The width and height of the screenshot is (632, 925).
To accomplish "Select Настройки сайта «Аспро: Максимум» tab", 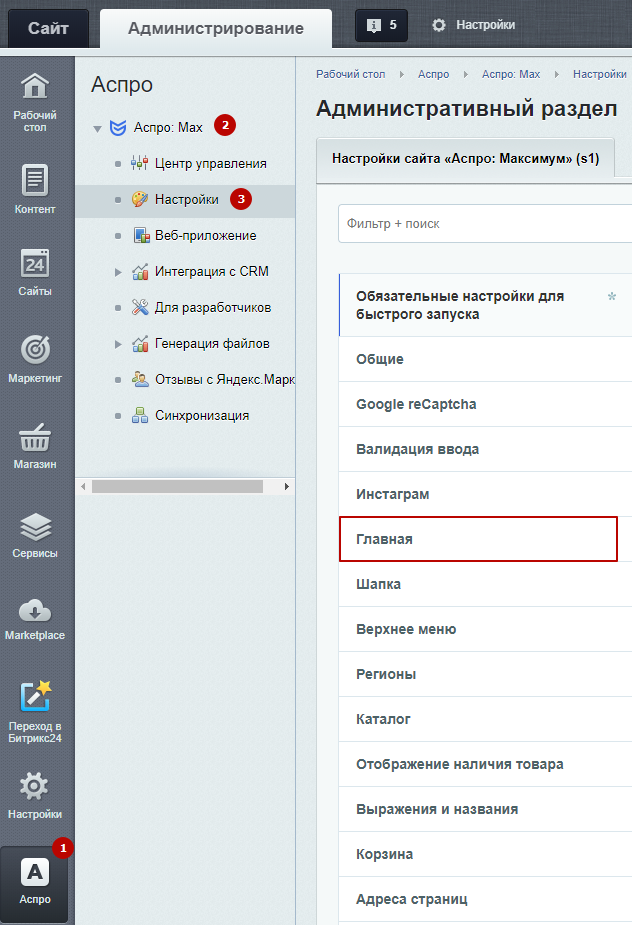I will point(466,159).
